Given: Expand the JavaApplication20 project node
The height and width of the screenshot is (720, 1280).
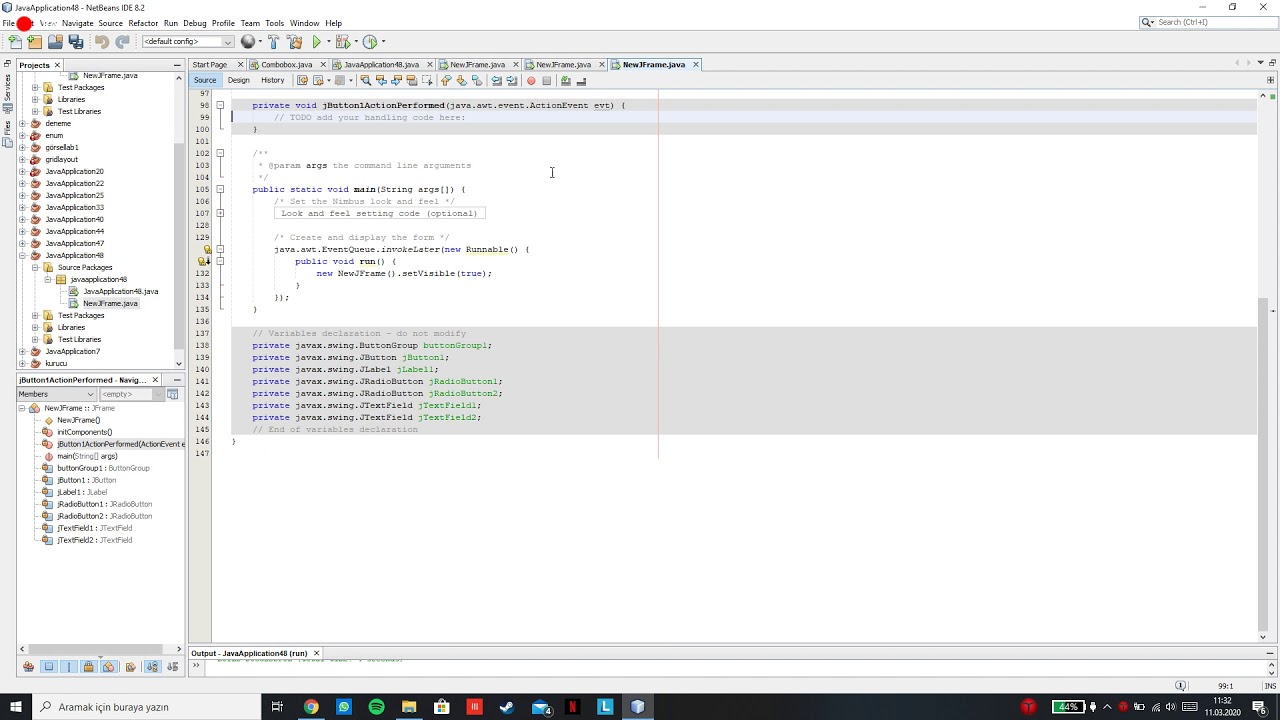Looking at the screenshot, I should [x=22, y=171].
